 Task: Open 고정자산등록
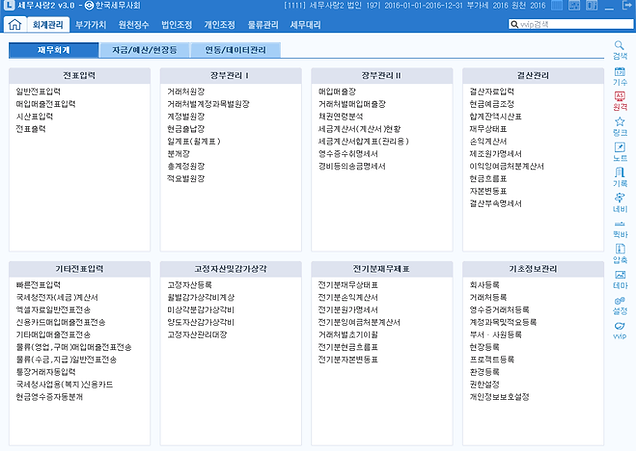[189, 285]
